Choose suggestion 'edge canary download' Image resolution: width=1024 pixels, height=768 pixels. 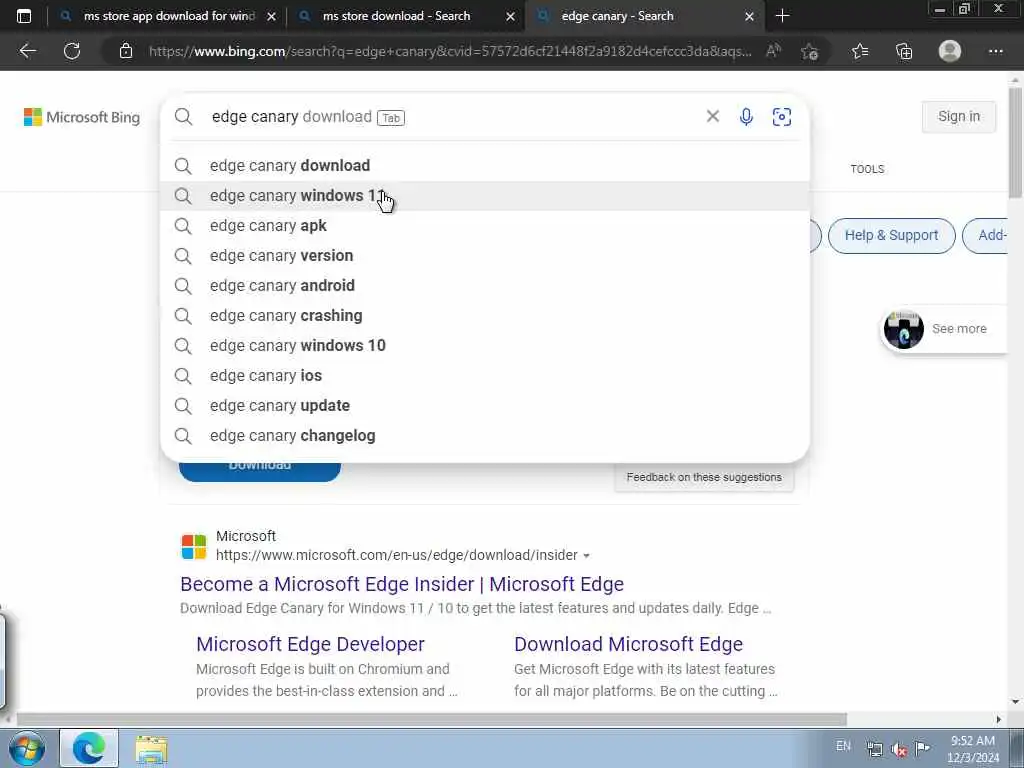click(x=485, y=165)
